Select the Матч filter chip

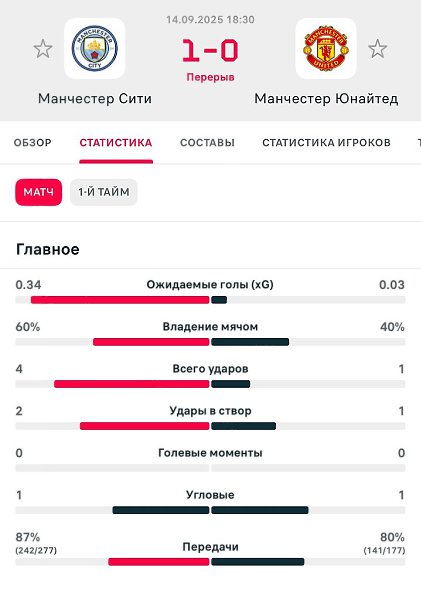39,192
